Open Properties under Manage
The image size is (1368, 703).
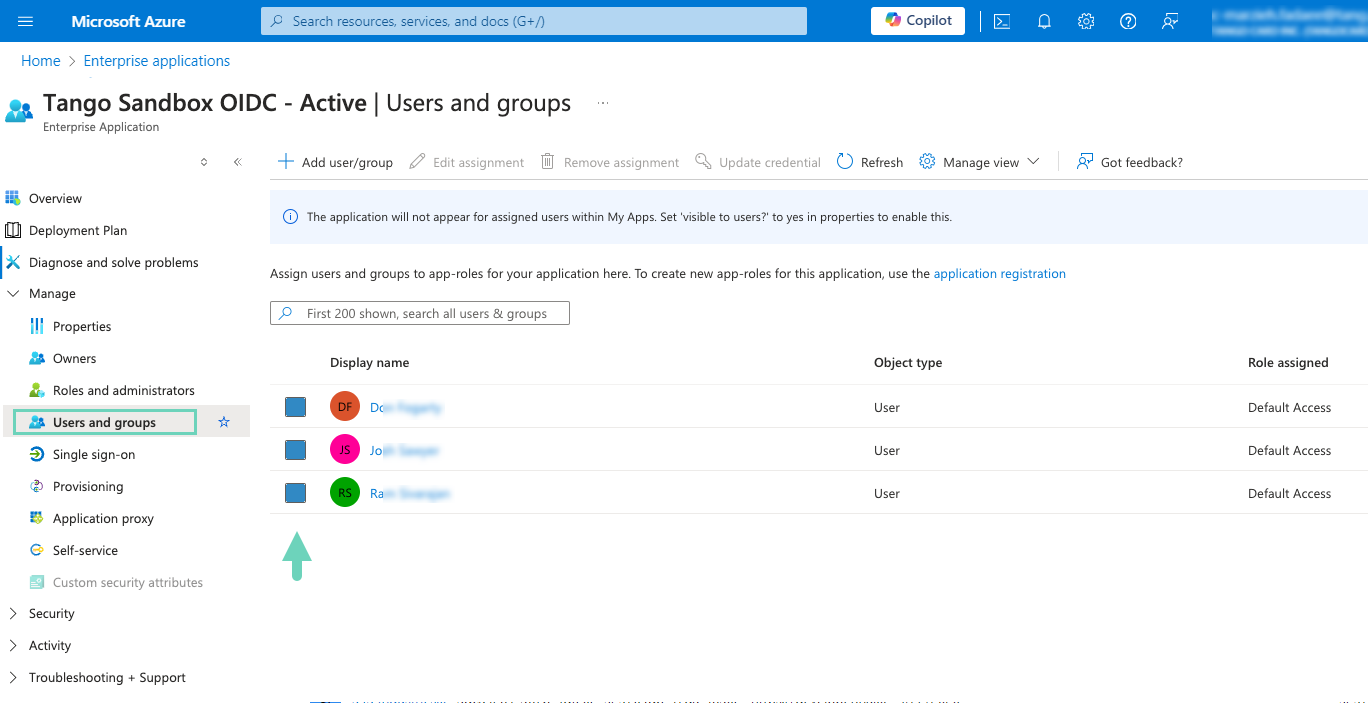point(82,326)
